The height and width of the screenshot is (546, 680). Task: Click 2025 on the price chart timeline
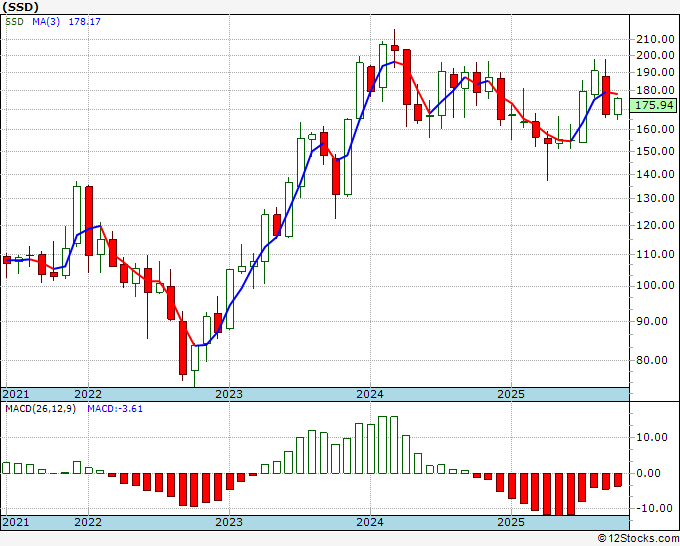coord(511,394)
